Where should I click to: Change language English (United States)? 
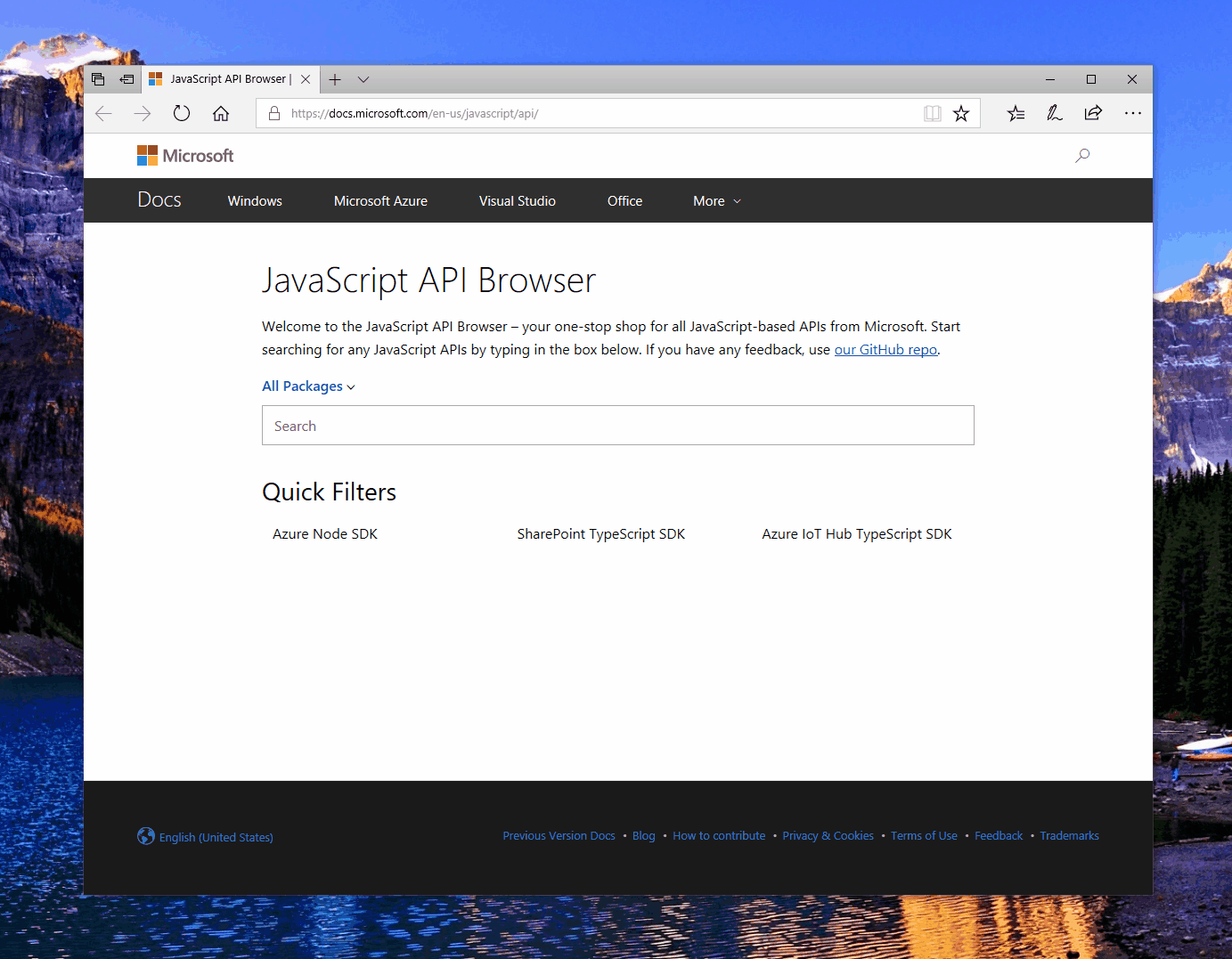(205, 837)
